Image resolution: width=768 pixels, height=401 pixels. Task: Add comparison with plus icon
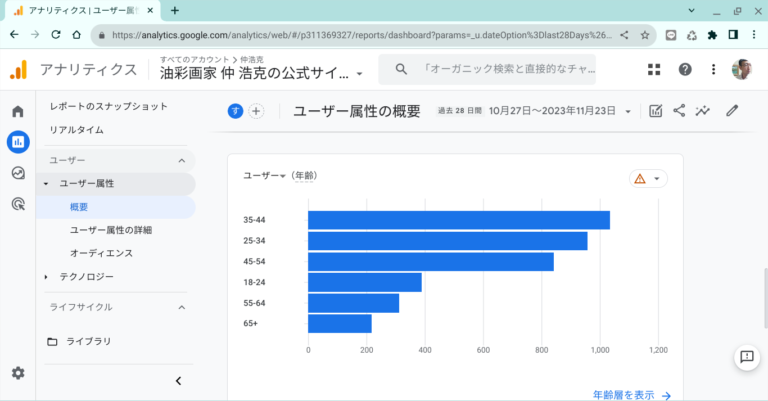(256, 111)
